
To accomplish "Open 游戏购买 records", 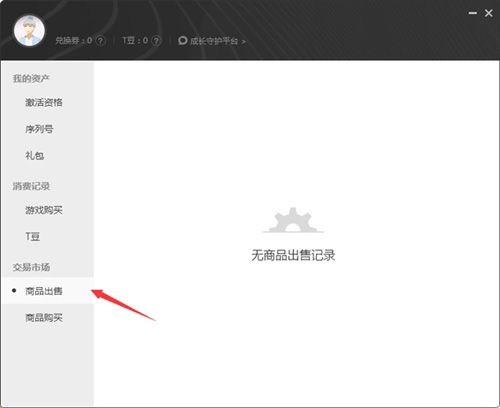I will 44,210.
